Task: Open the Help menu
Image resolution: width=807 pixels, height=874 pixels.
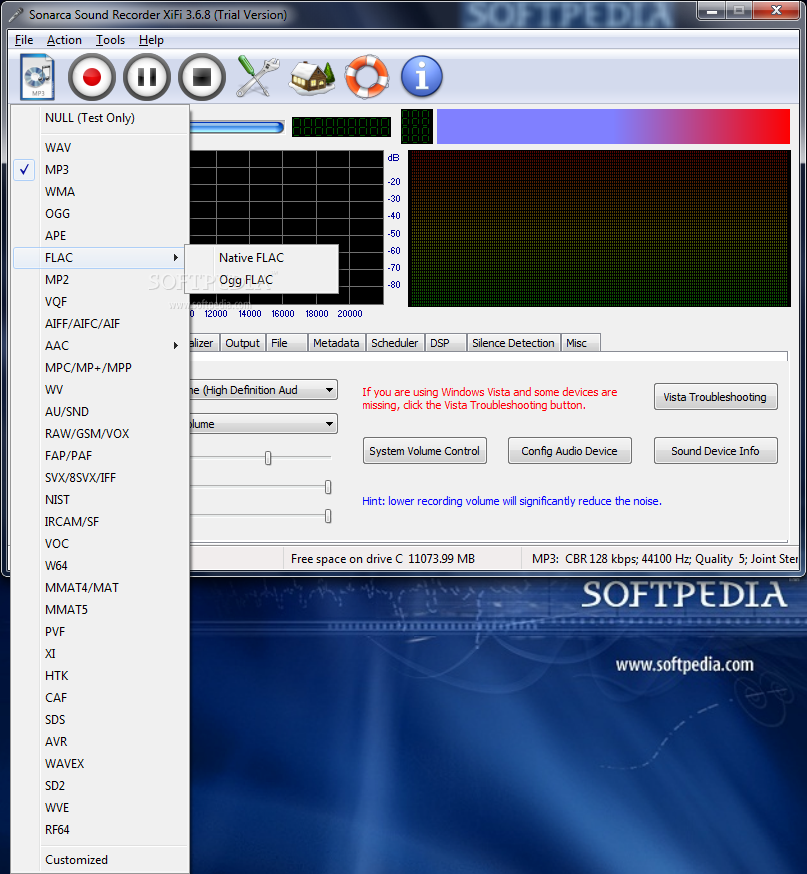Action: pos(151,40)
